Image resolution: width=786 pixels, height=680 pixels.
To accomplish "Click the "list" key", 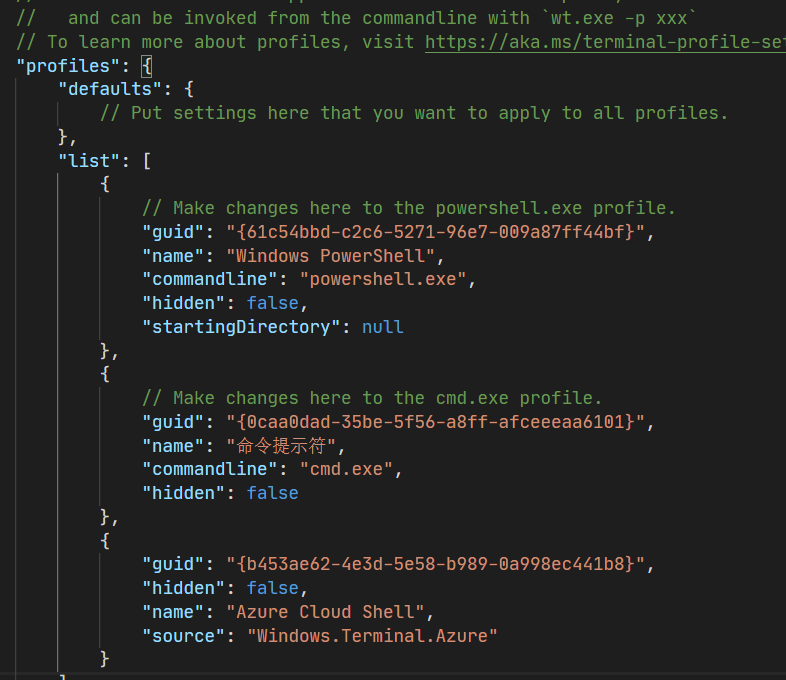I will (89, 161).
